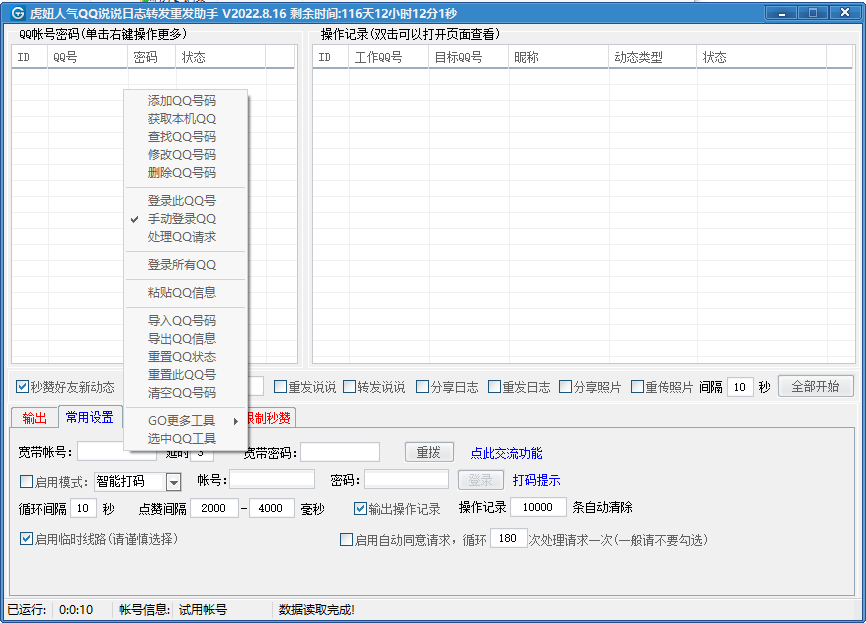Open the 常用设置 tab
The image size is (866, 623).
[x=89, y=417]
